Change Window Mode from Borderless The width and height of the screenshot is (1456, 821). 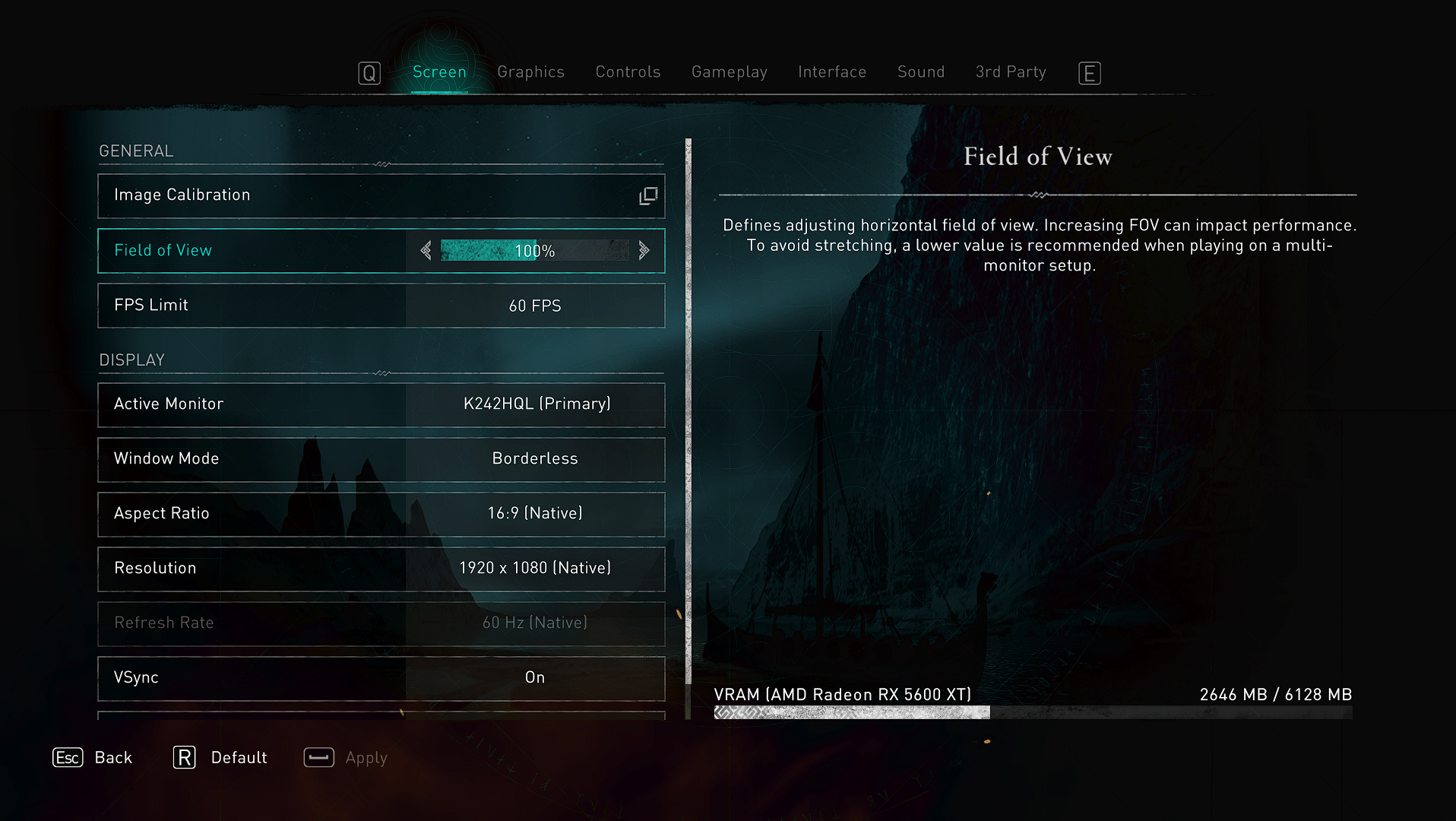[534, 459]
